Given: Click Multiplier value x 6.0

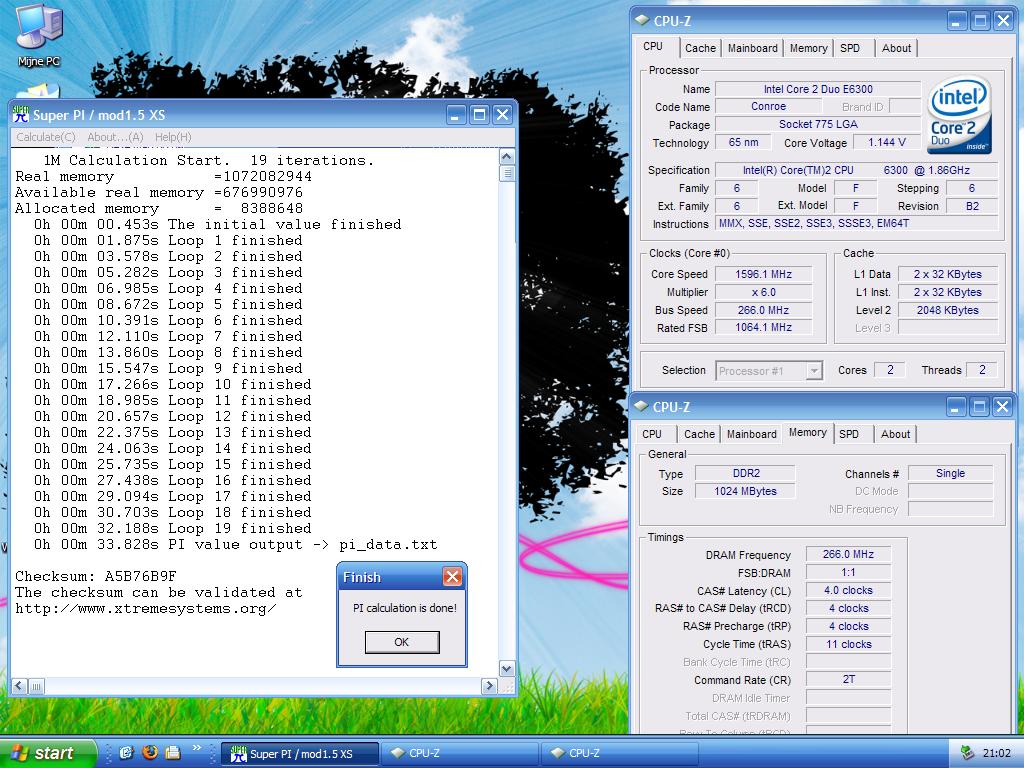Looking at the screenshot, I should 763,292.
